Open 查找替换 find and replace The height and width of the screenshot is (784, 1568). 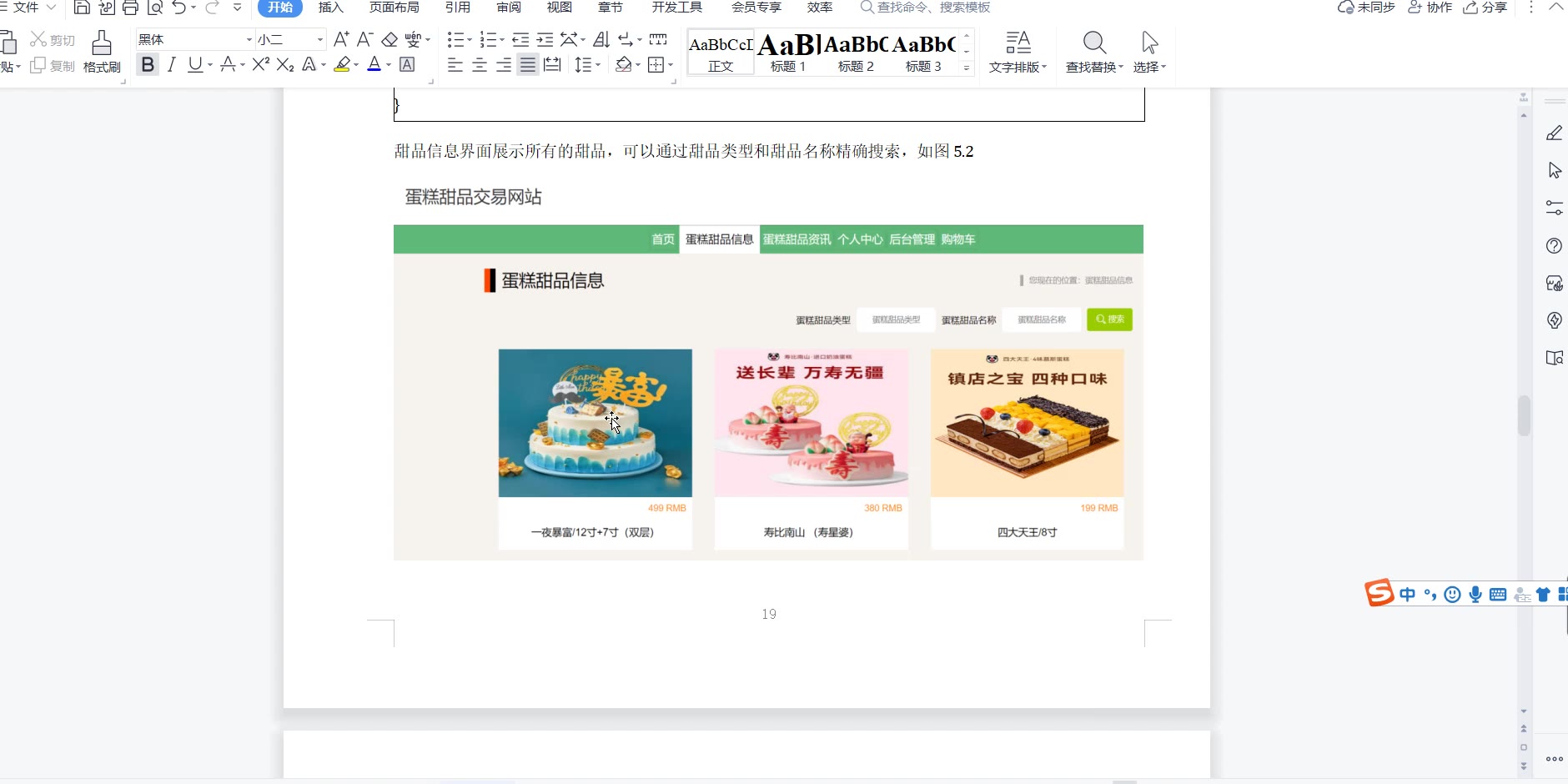click(1094, 52)
